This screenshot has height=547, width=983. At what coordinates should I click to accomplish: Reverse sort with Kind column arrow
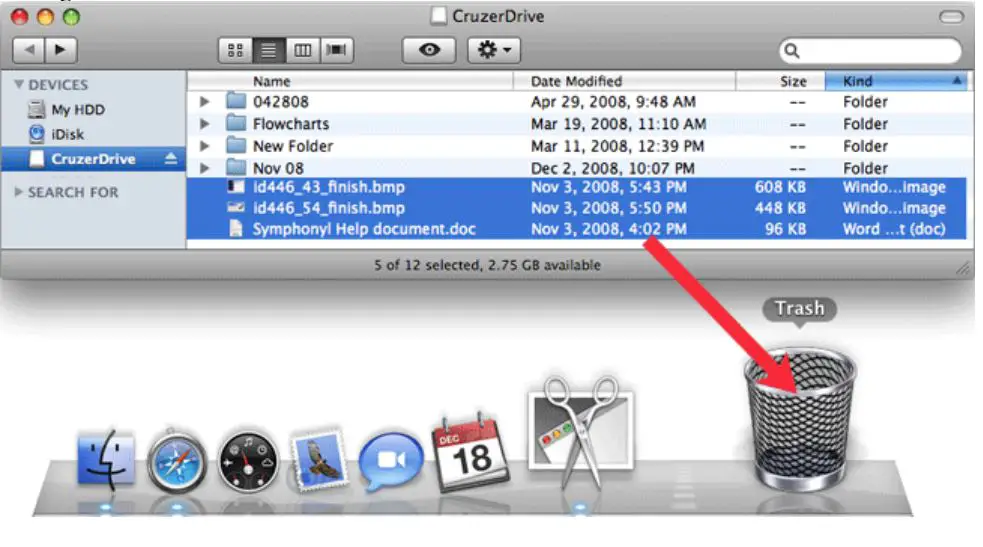(957, 80)
